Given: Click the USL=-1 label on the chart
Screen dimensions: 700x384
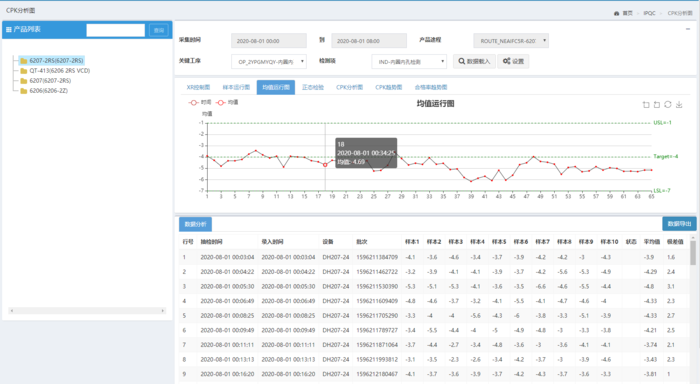Looking at the screenshot, I should tap(662, 122).
